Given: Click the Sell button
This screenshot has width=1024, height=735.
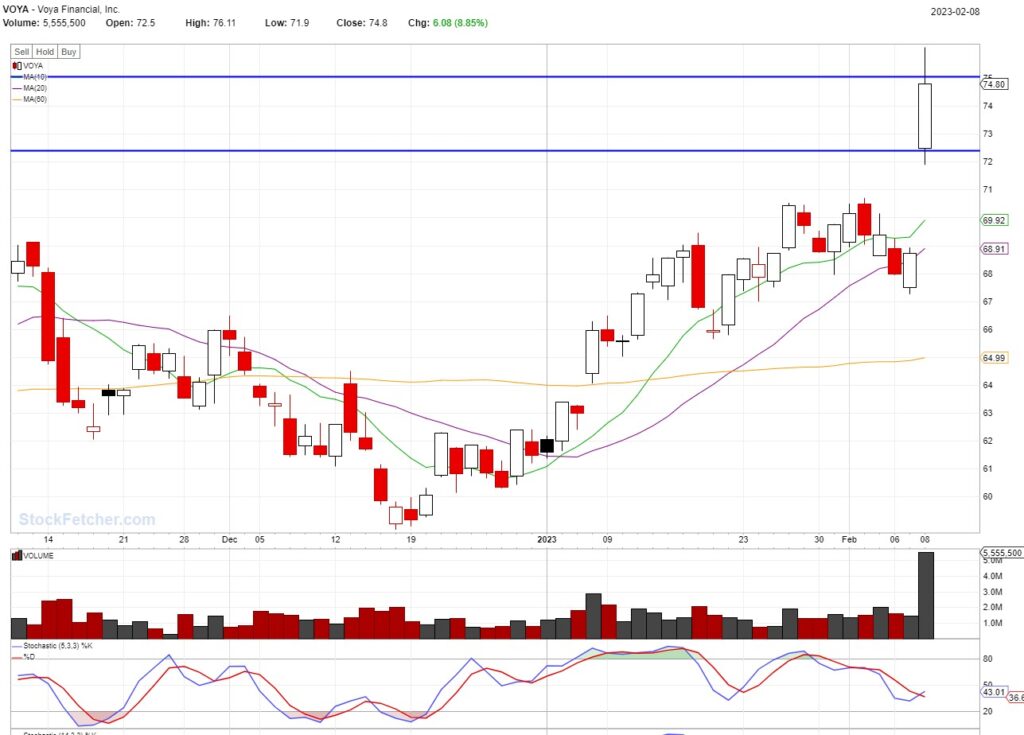Looking at the screenshot, I should [x=22, y=52].
